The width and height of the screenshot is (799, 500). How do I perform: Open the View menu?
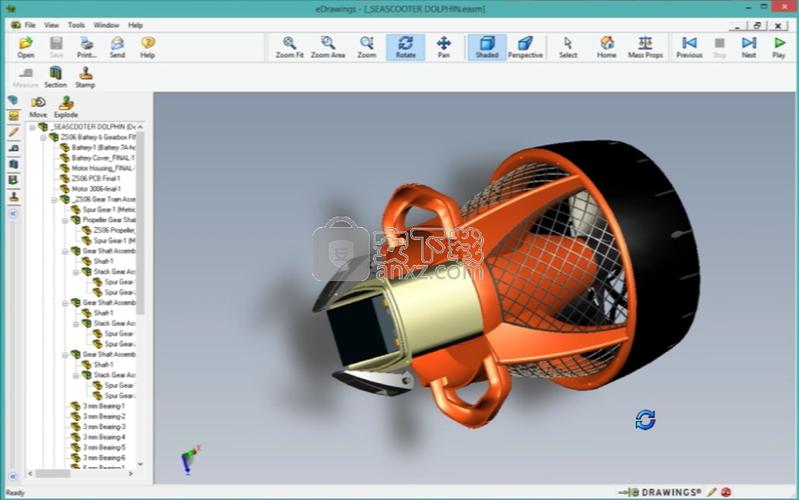point(51,24)
